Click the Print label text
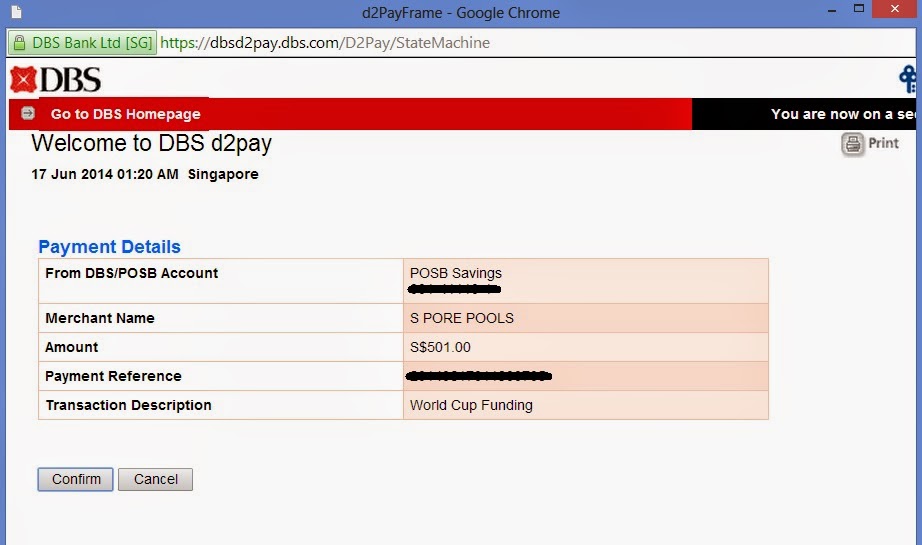 (x=883, y=143)
